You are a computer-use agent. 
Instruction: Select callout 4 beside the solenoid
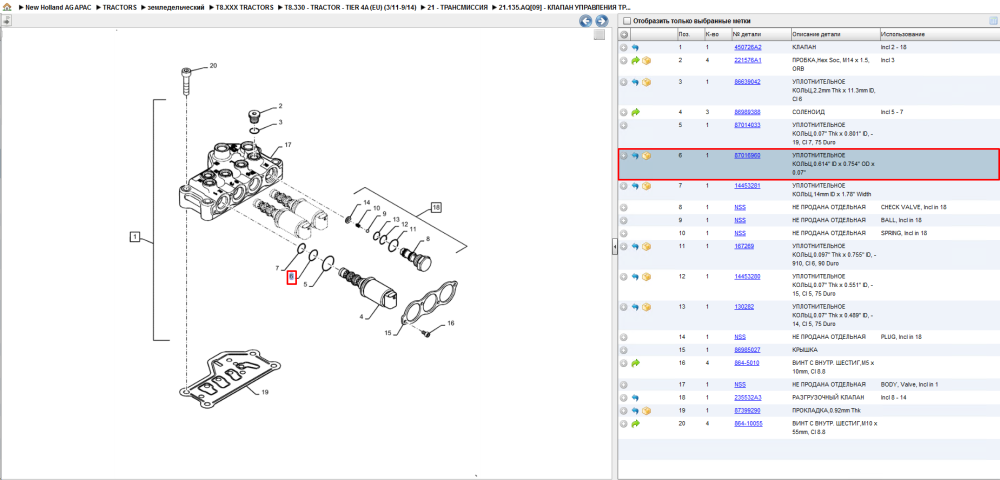tap(362, 316)
